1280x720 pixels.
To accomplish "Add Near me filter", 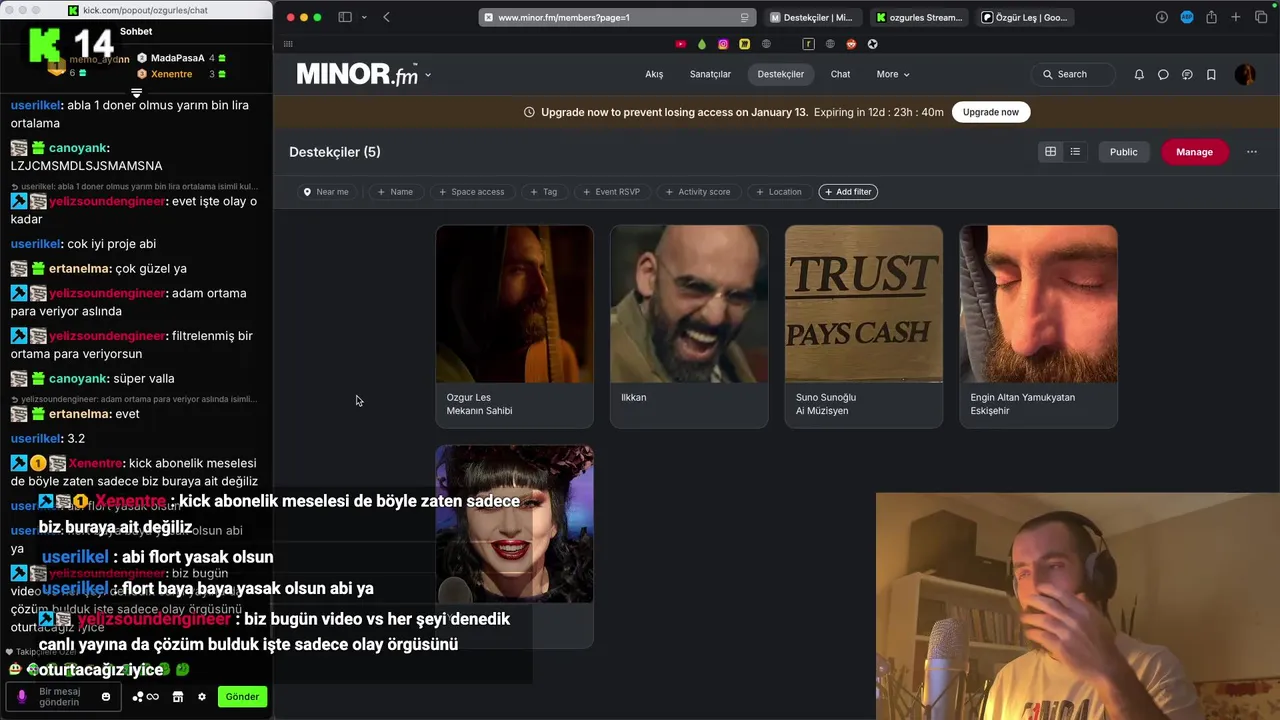I will (x=326, y=192).
